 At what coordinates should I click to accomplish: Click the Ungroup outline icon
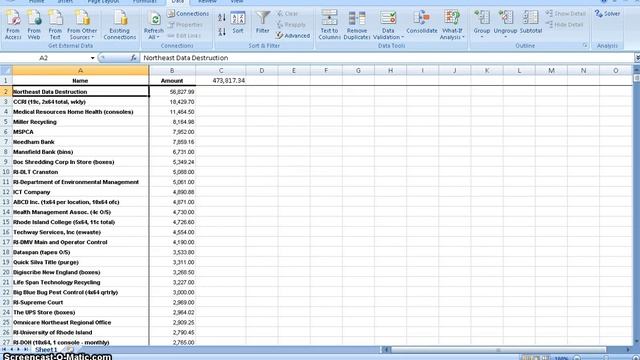click(505, 24)
